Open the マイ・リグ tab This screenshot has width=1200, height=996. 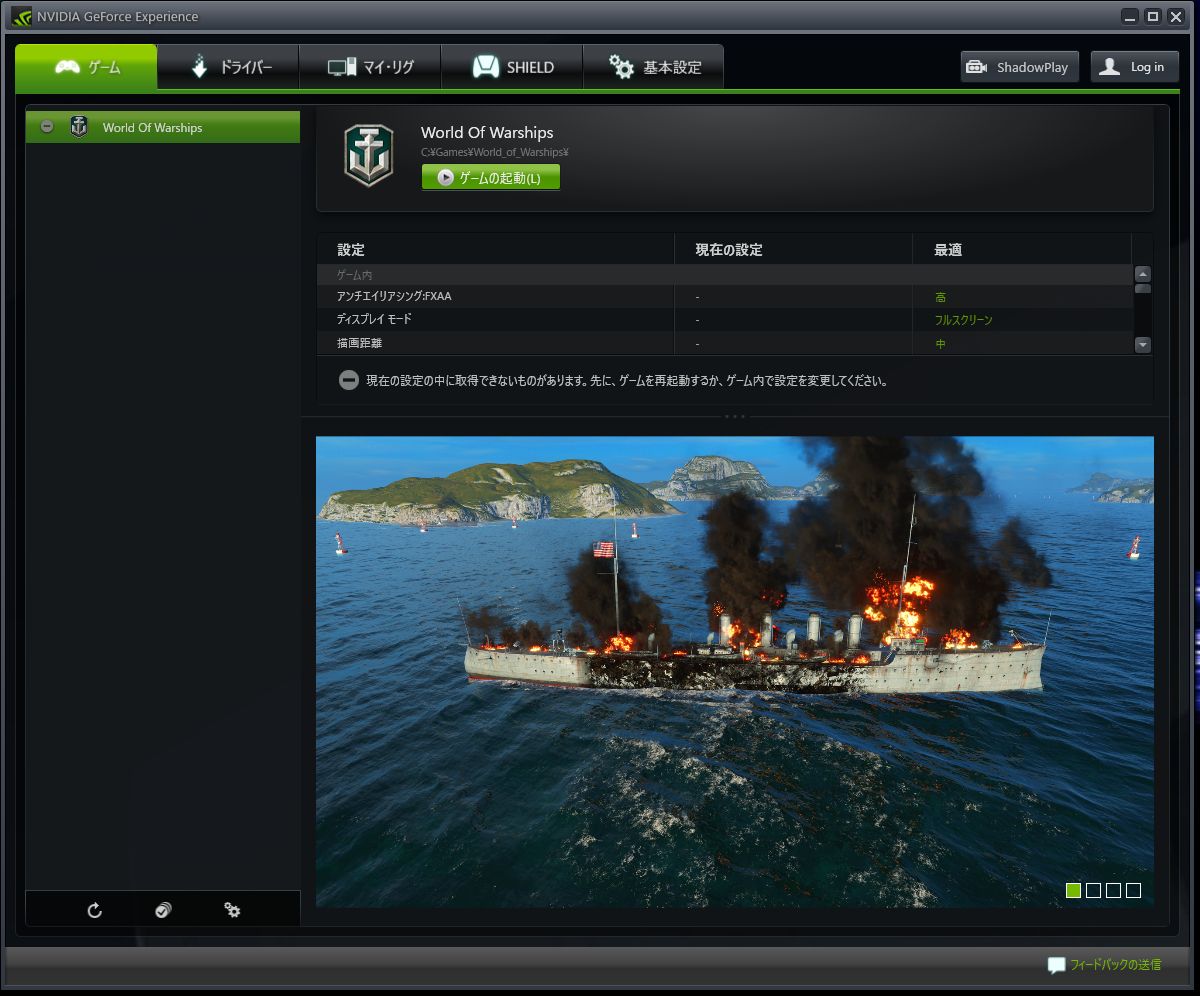(x=371, y=67)
